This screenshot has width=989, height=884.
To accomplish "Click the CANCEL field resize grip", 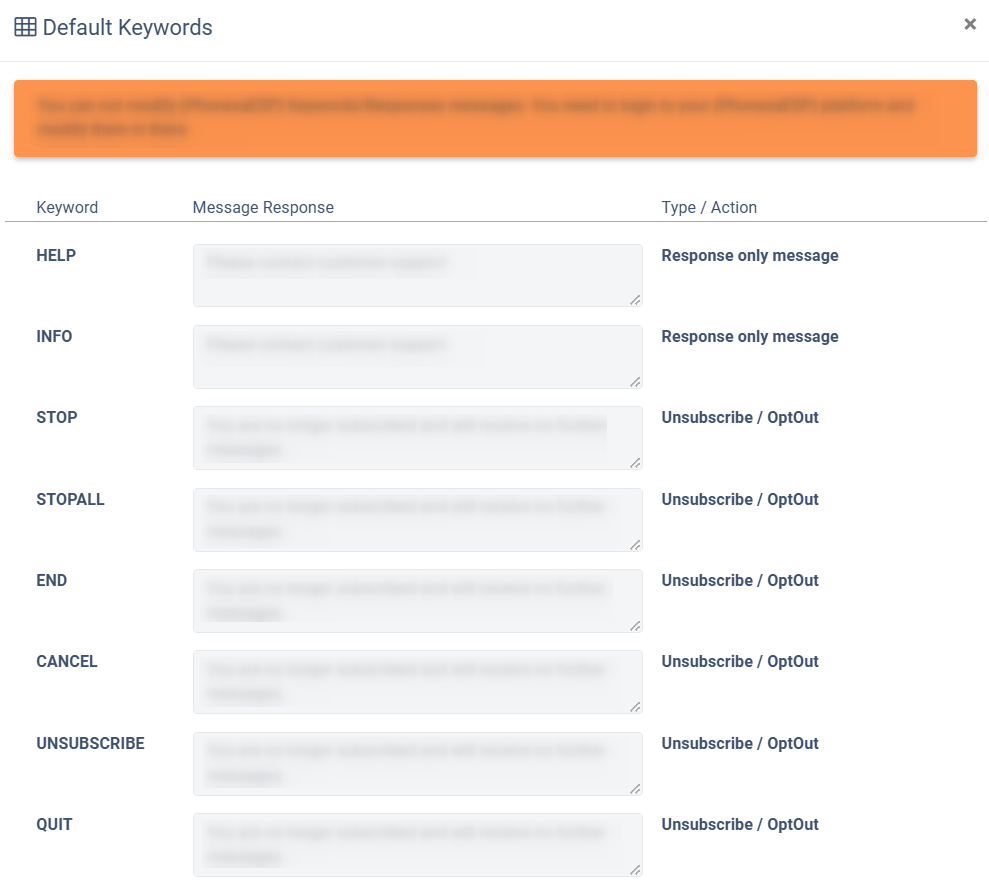I will pyautogui.click(x=635, y=706).
